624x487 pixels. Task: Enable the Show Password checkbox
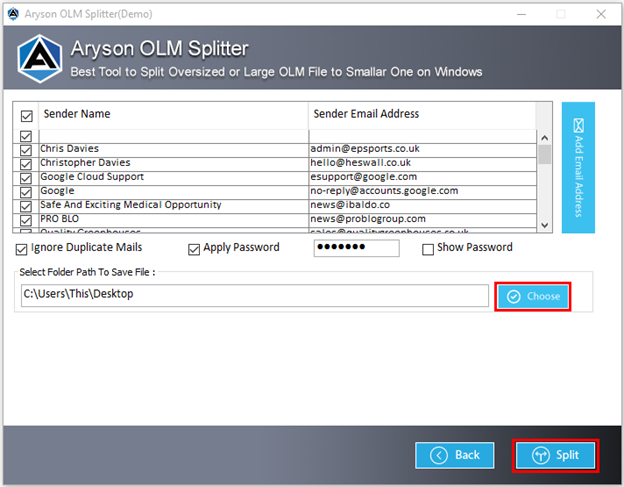point(428,249)
